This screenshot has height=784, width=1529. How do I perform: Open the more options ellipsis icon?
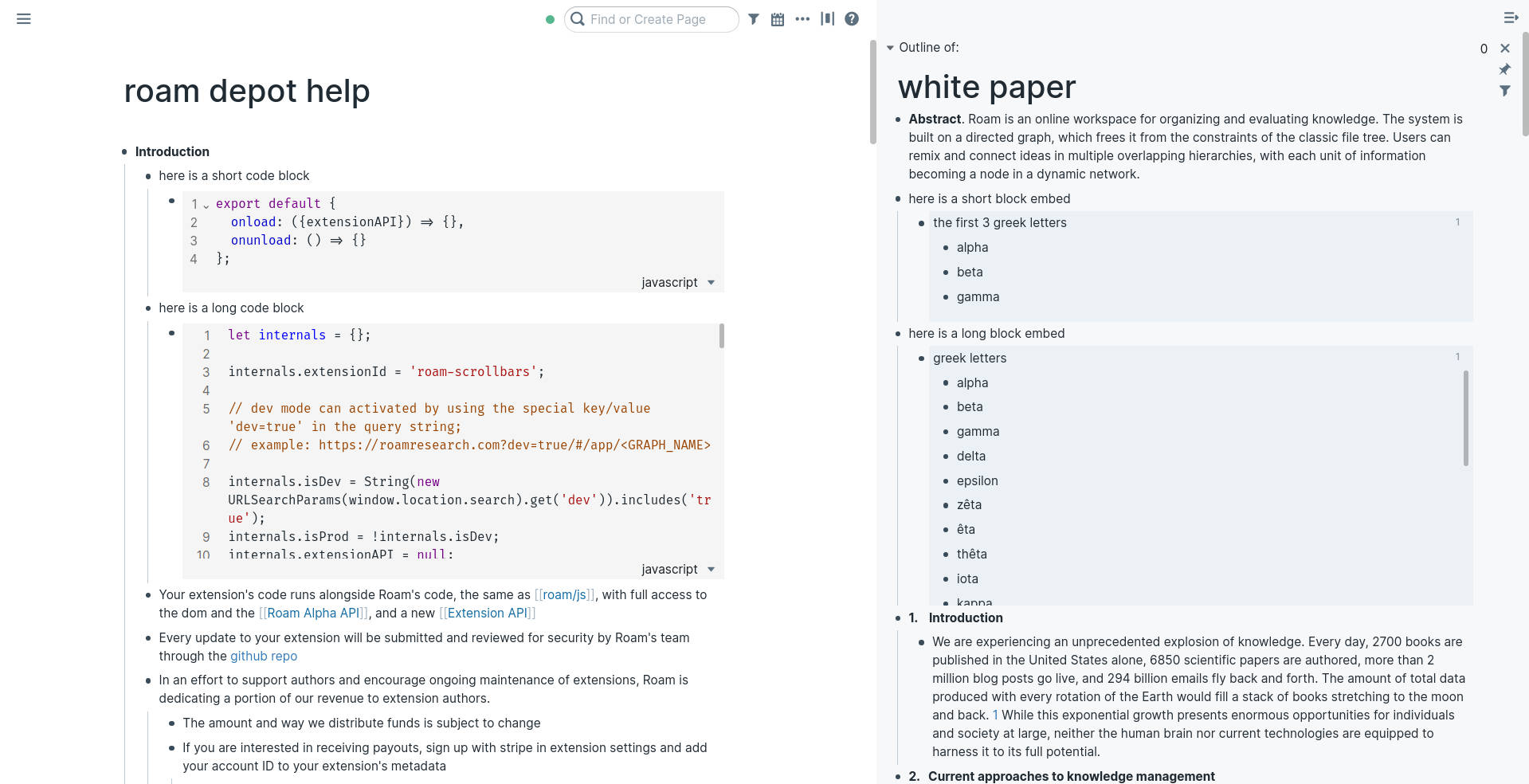click(x=802, y=18)
